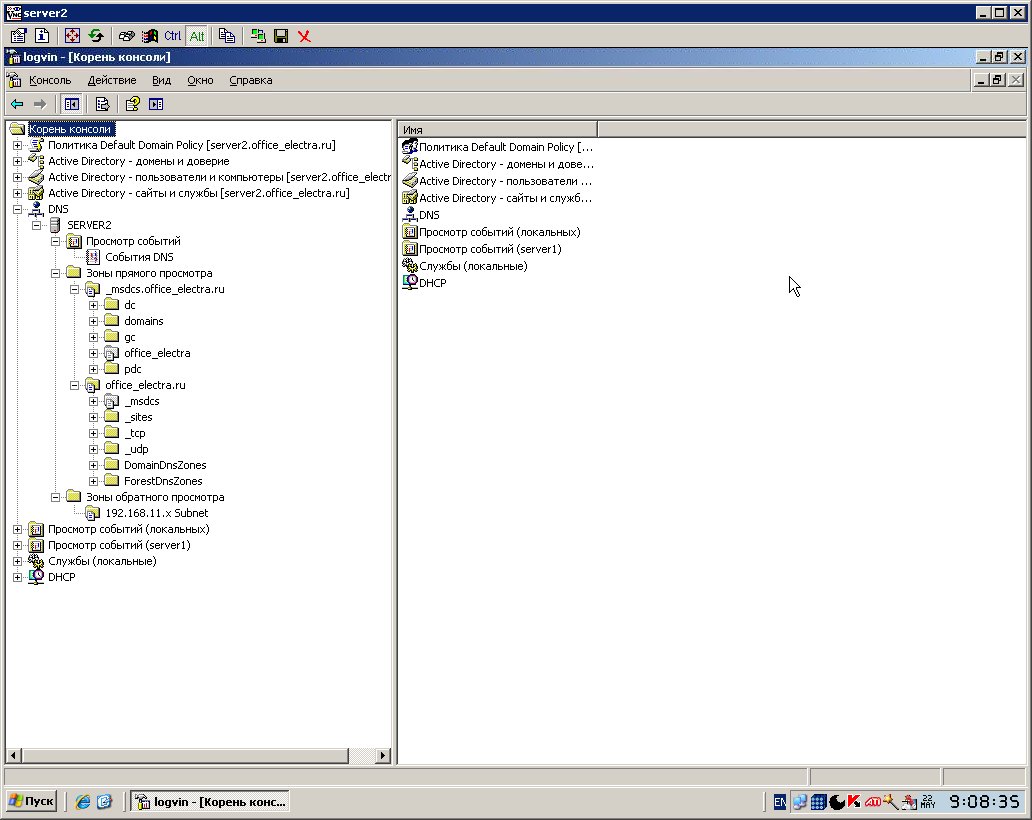Click Kaspersky tray icon

pyautogui.click(x=854, y=802)
